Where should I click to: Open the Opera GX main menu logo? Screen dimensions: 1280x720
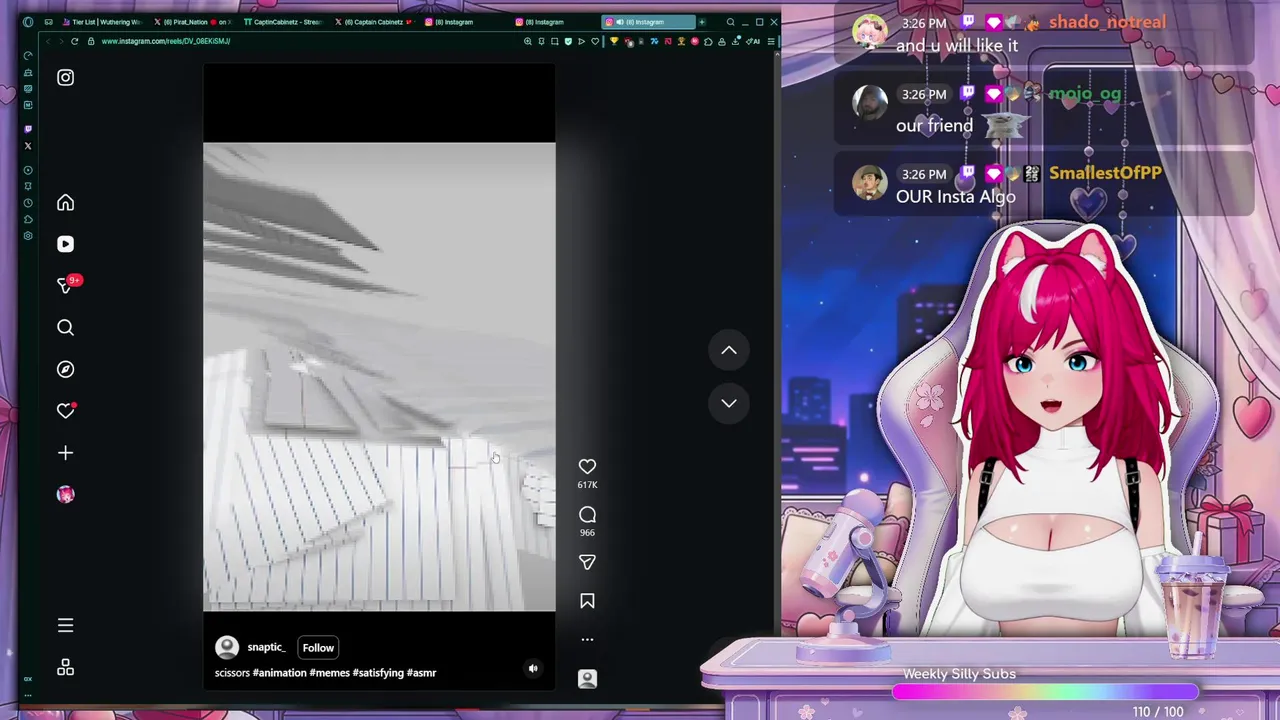(28, 22)
